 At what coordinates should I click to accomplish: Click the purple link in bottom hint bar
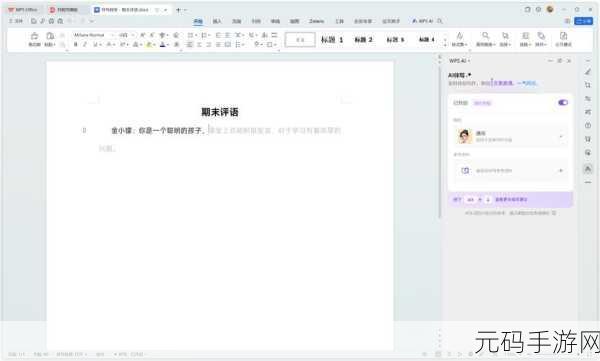511,199
